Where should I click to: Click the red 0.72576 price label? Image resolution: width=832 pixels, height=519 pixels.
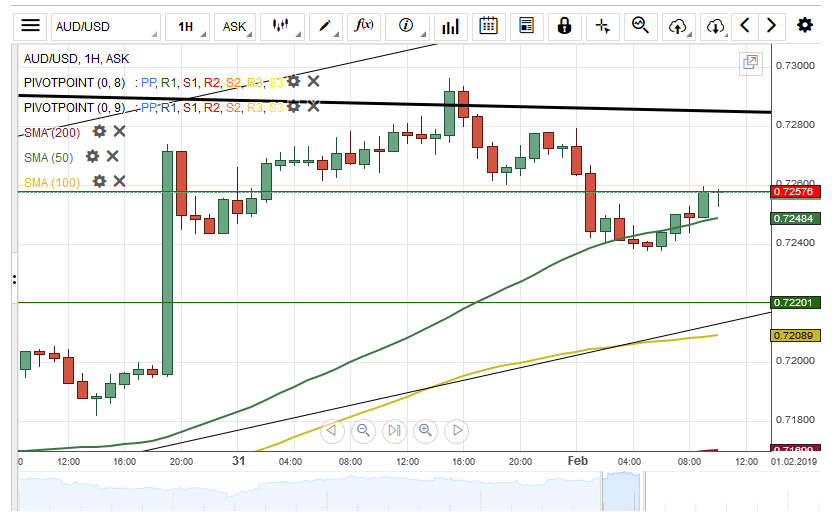point(795,192)
